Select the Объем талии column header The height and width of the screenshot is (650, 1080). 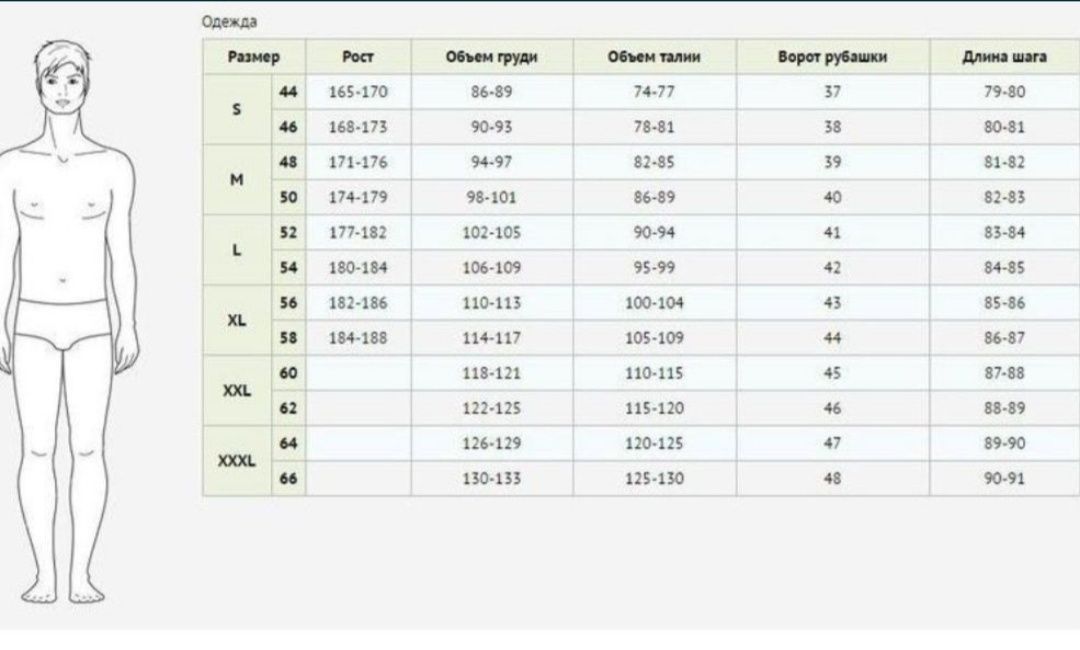654,57
